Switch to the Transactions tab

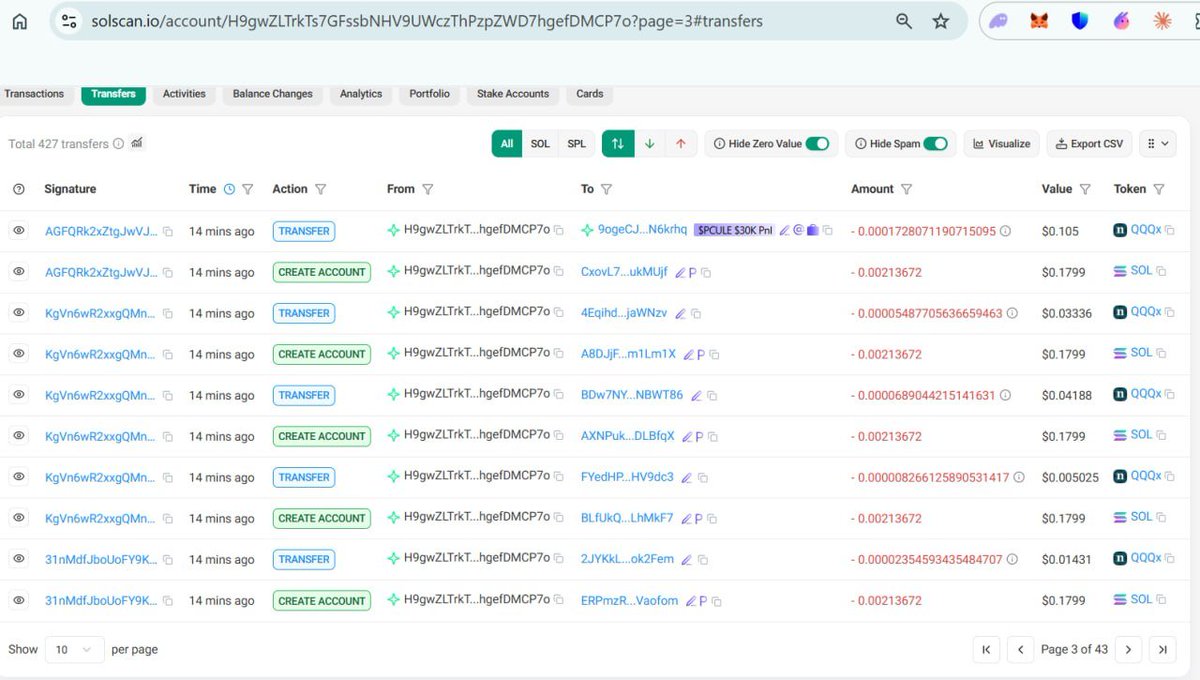point(34,94)
